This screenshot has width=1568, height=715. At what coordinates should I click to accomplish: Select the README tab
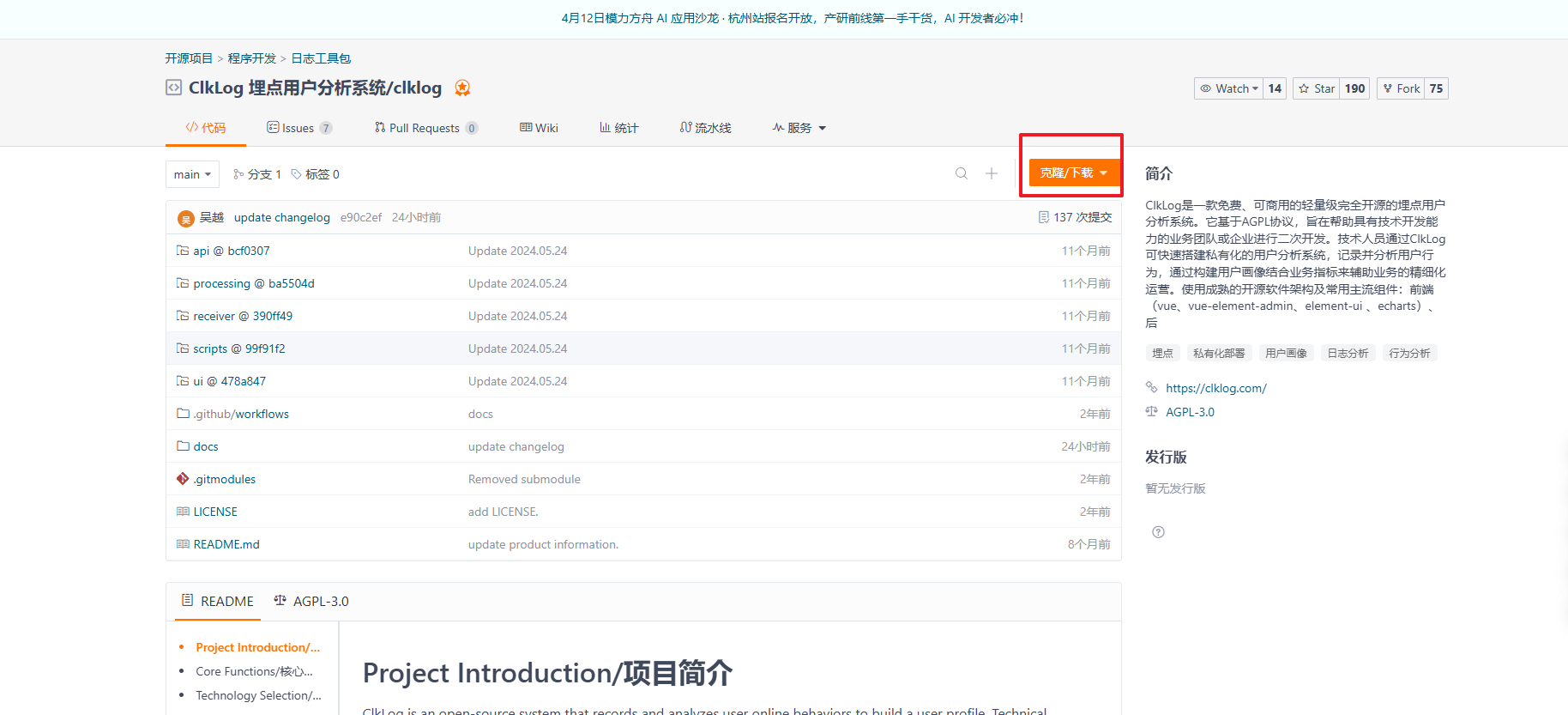click(x=218, y=601)
